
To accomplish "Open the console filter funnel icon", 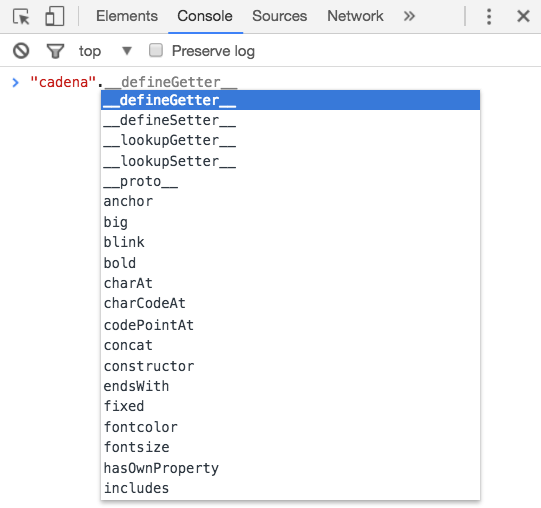I will pos(55,51).
